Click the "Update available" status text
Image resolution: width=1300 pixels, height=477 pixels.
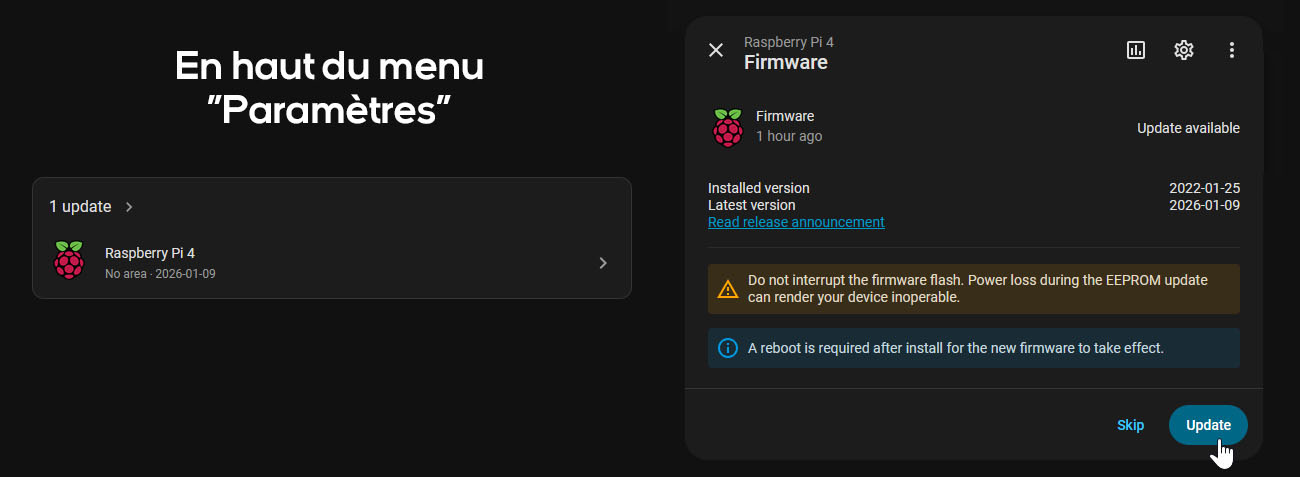tap(1188, 128)
